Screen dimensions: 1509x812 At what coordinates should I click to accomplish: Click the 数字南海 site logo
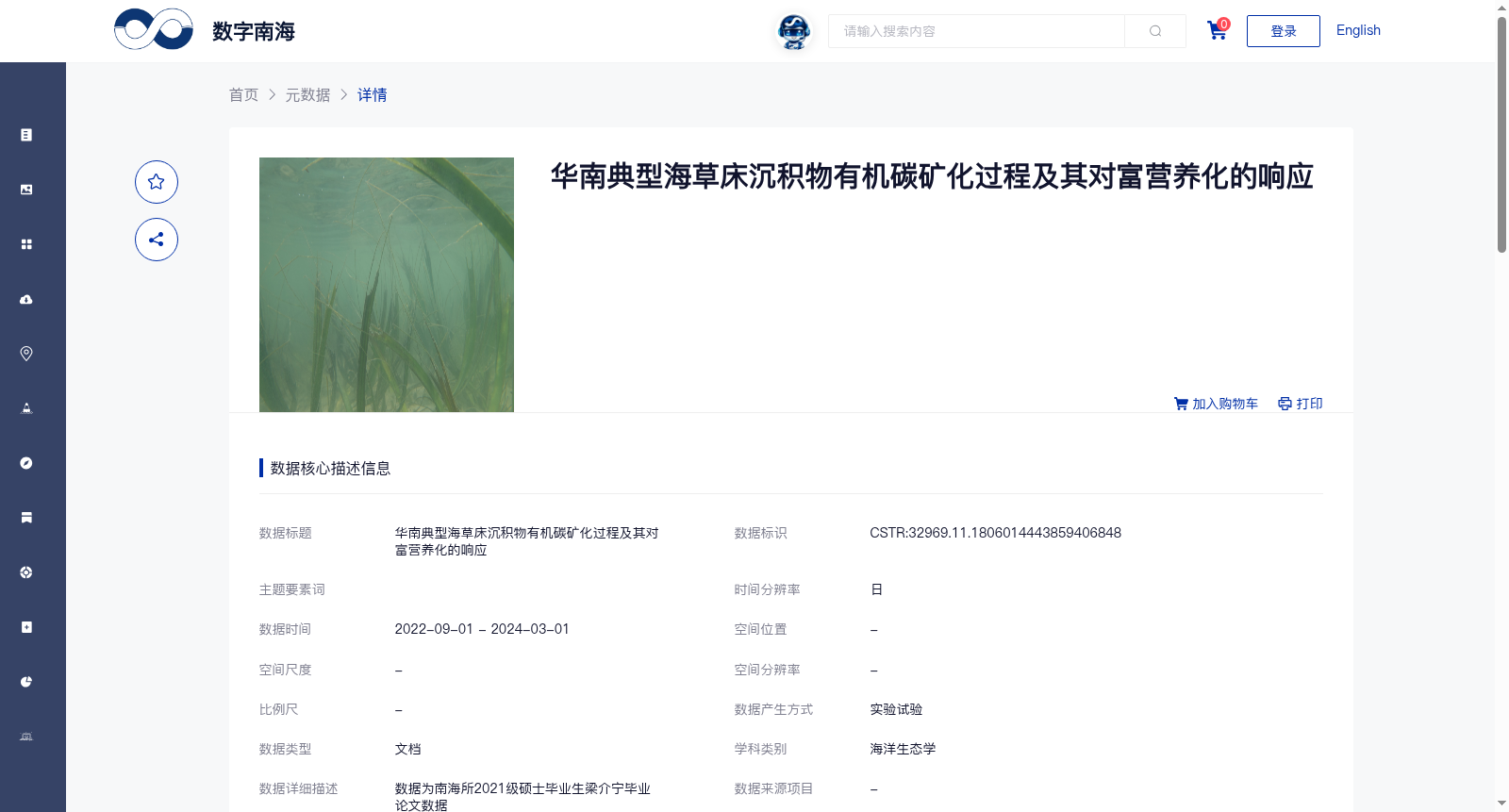click(x=205, y=30)
